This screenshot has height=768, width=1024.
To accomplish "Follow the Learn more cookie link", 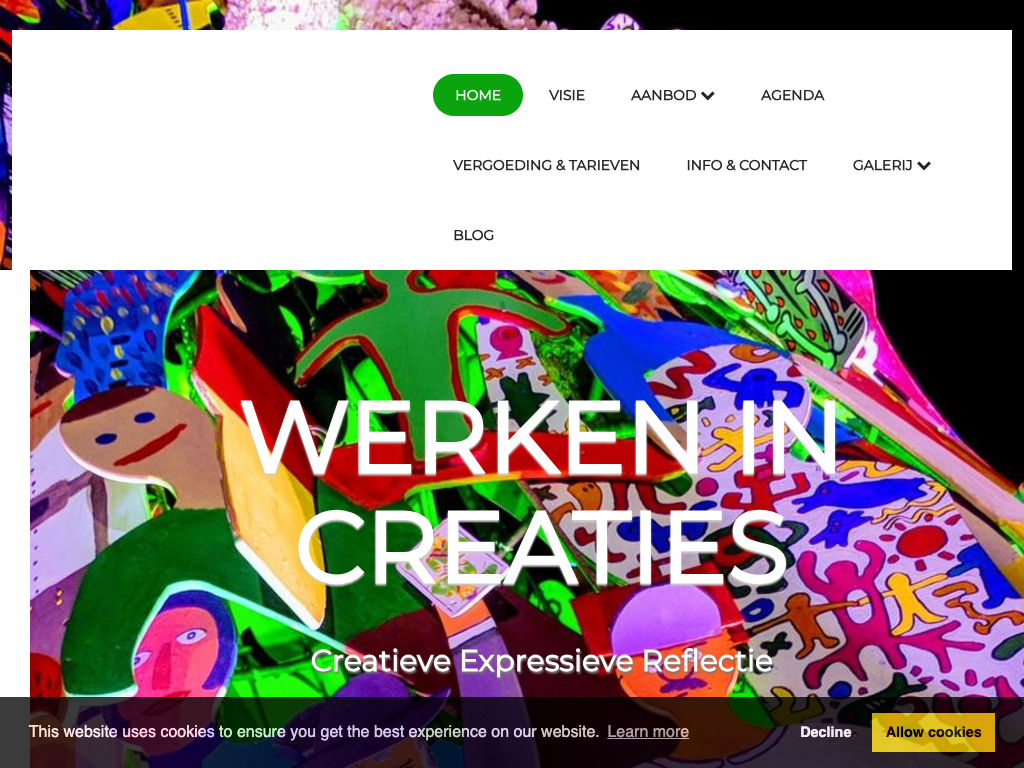I will 648,732.
